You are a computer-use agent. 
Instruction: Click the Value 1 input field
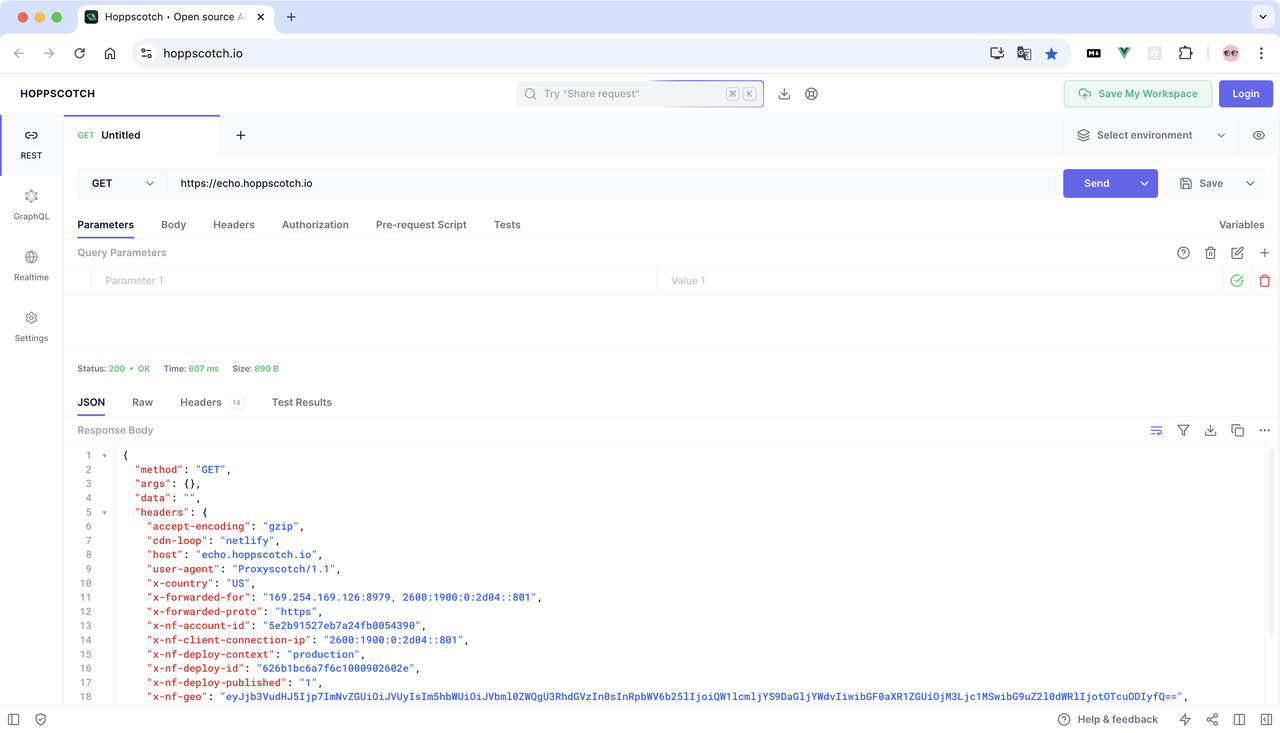point(939,281)
